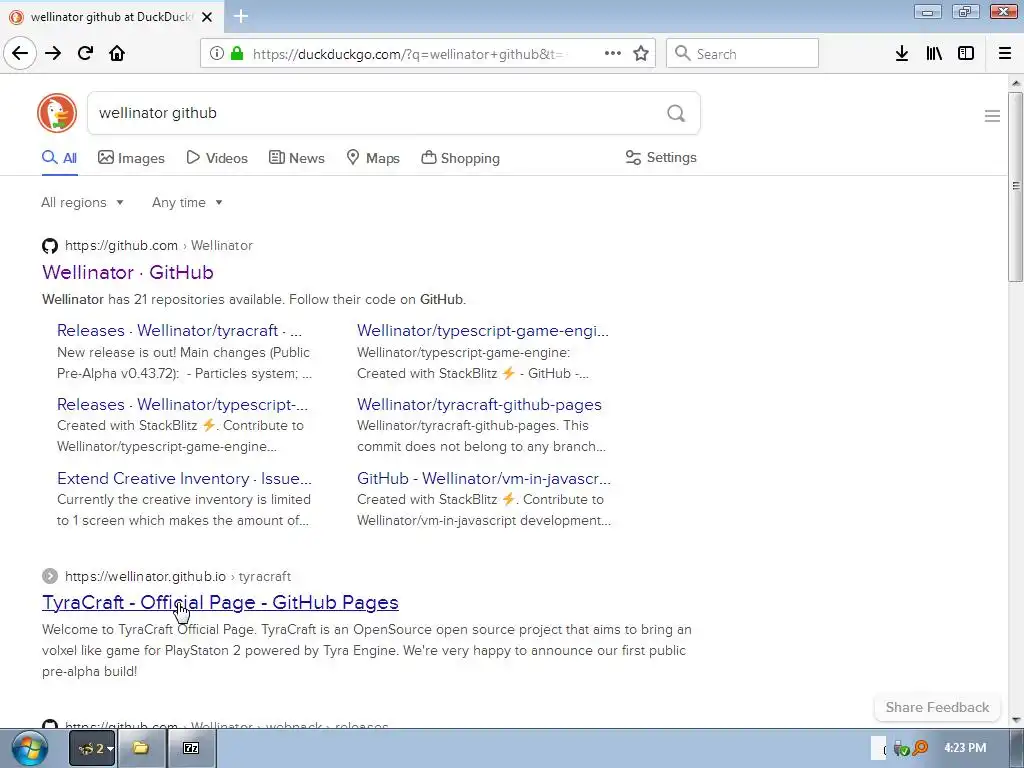Click the browser address bar URL
The image size is (1024, 768).
[408, 54]
